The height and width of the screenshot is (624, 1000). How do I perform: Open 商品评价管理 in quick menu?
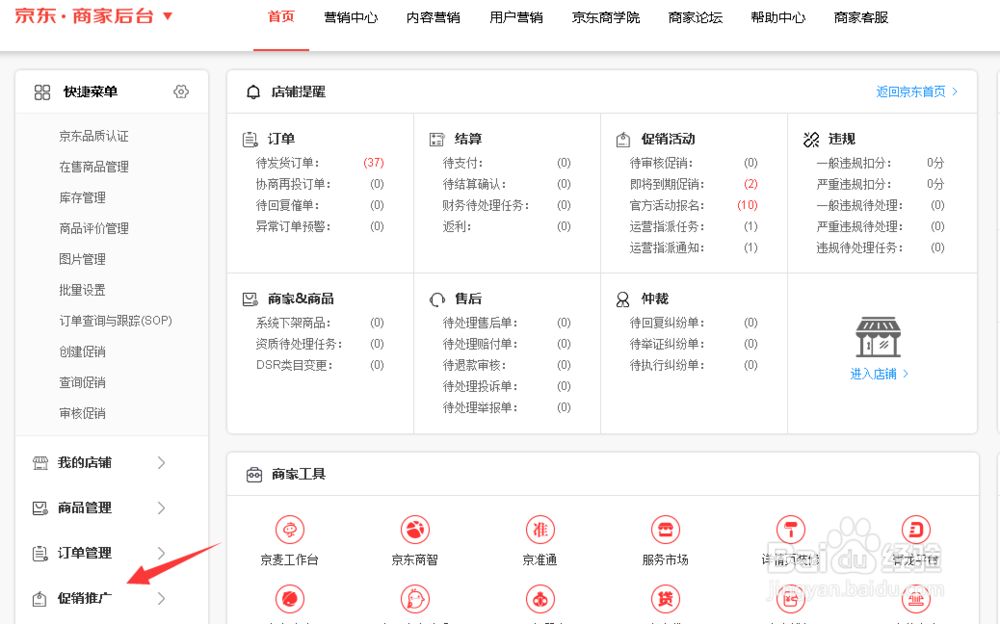click(x=94, y=228)
